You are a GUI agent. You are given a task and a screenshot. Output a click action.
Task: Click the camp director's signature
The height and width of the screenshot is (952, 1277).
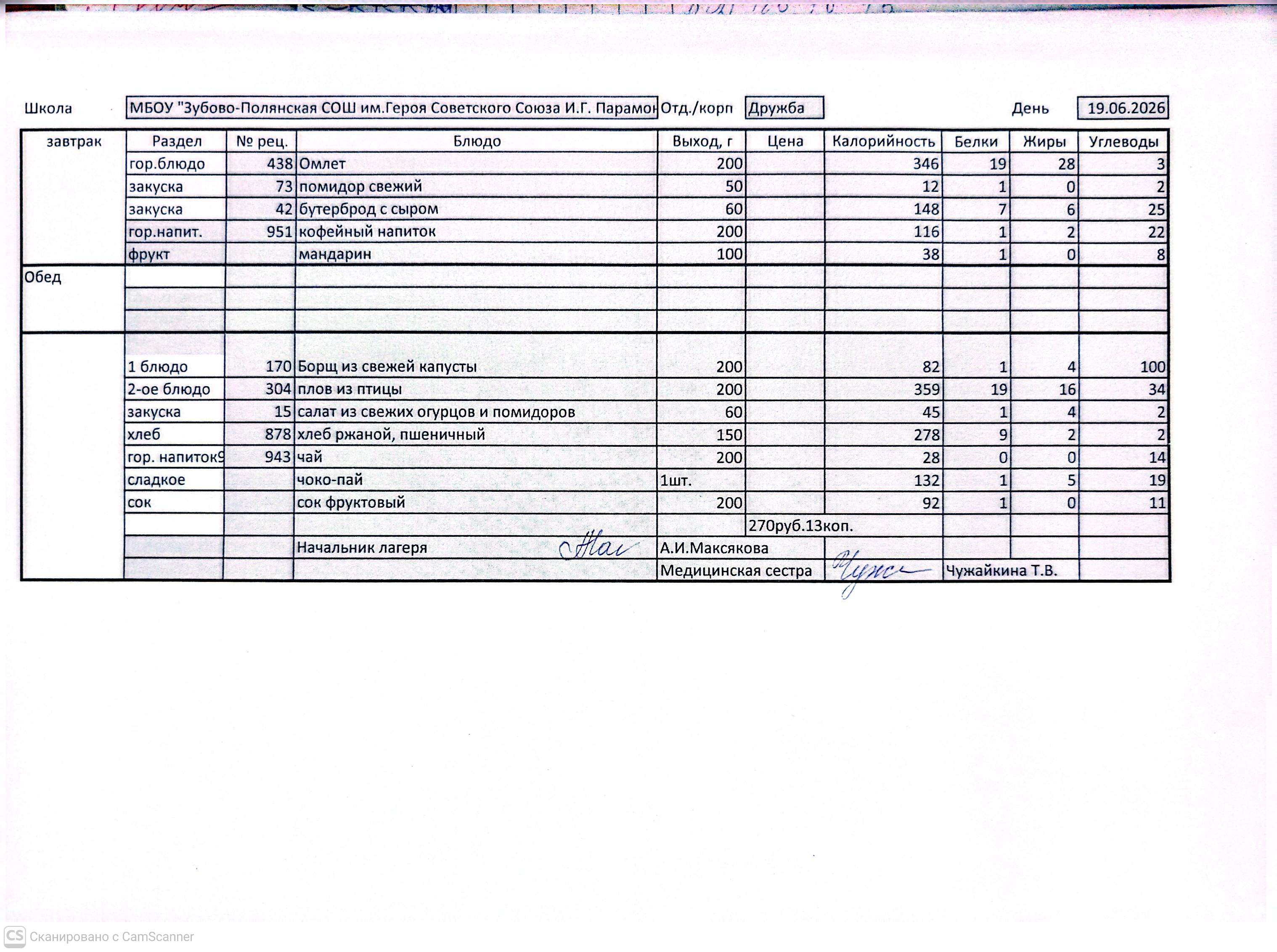tap(598, 546)
